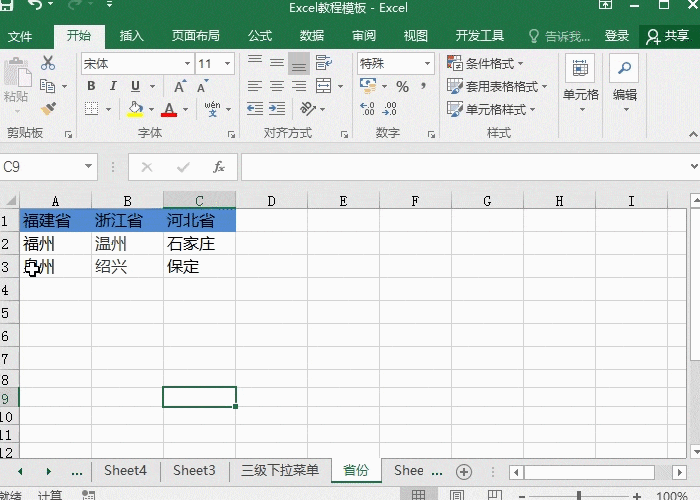The height and width of the screenshot is (500, 700).
Task: Click the phonetic guide wén icon
Action: 212,108
